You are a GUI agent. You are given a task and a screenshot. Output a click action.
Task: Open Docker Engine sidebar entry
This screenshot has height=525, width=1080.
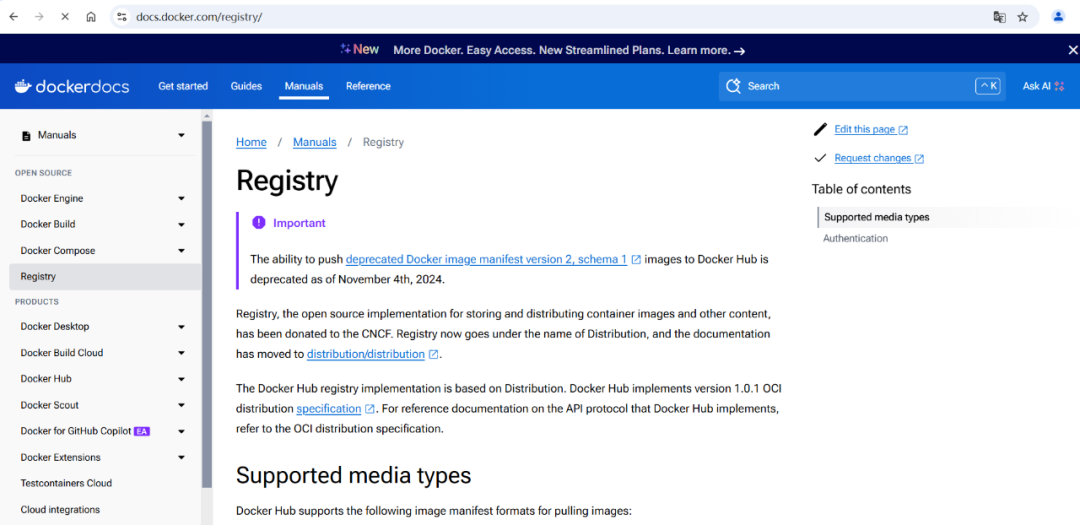pos(52,198)
